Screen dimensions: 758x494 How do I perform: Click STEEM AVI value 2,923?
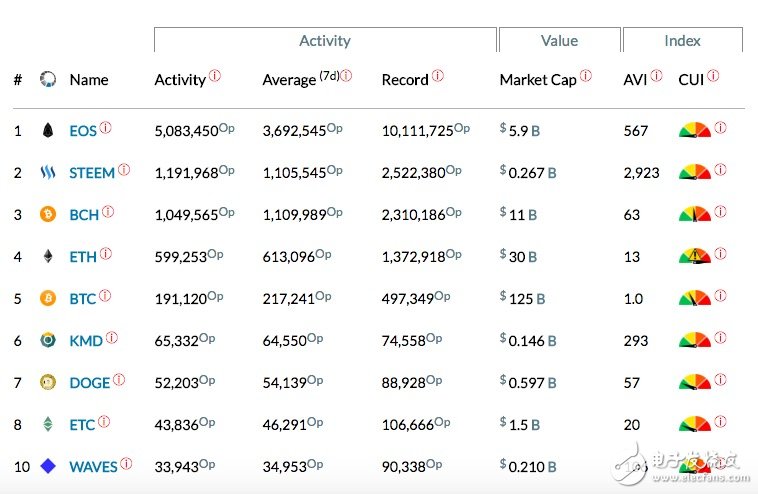point(641,173)
